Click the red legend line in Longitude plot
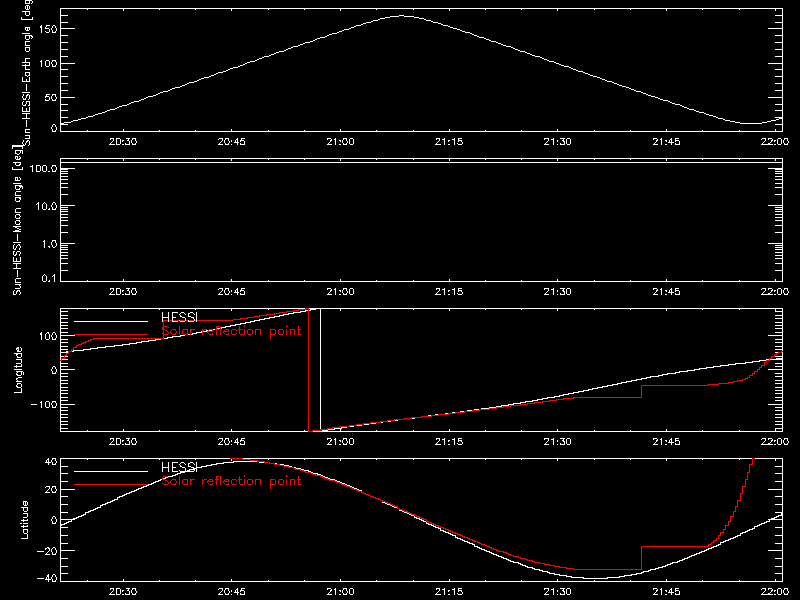Image resolution: width=800 pixels, height=600 pixels. coord(111,335)
